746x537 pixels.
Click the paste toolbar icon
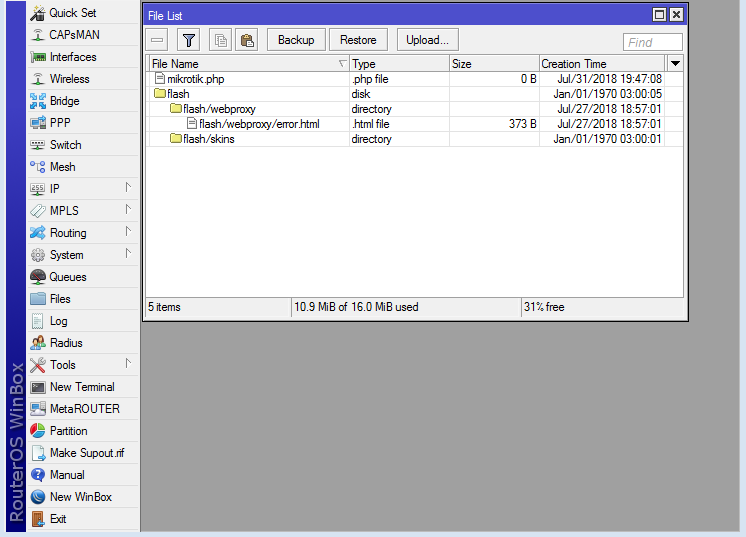(x=246, y=40)
